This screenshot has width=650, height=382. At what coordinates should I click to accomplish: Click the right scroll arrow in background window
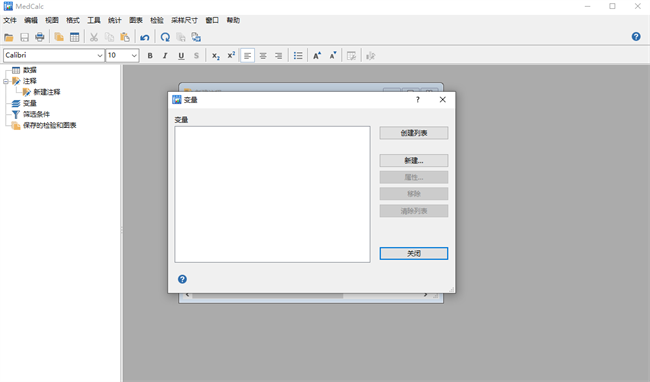click(x=425, y=295)
